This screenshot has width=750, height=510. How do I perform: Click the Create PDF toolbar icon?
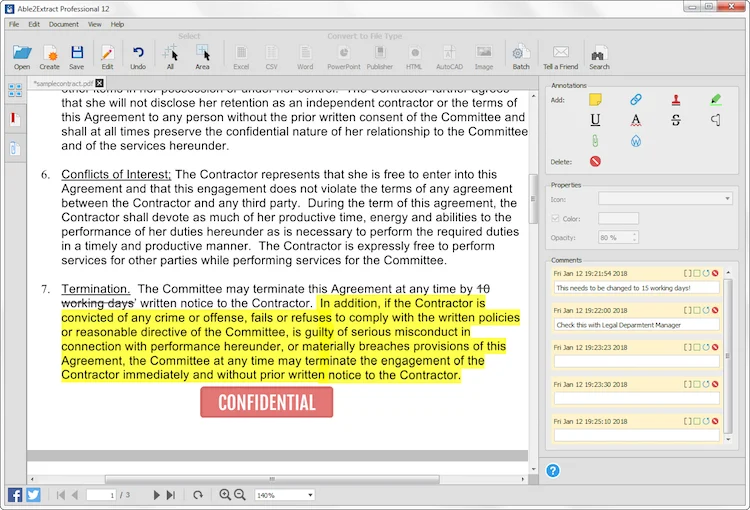click(50, 56)
